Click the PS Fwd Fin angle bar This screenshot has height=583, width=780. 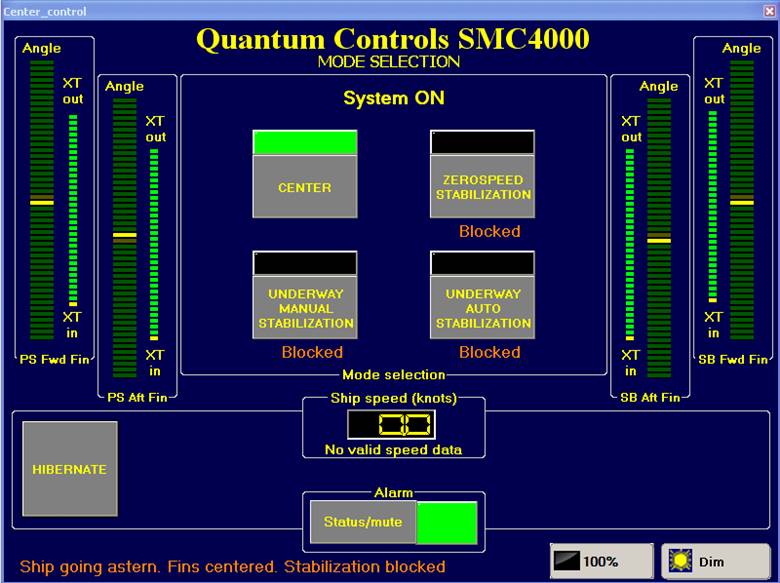pos(42,199)
